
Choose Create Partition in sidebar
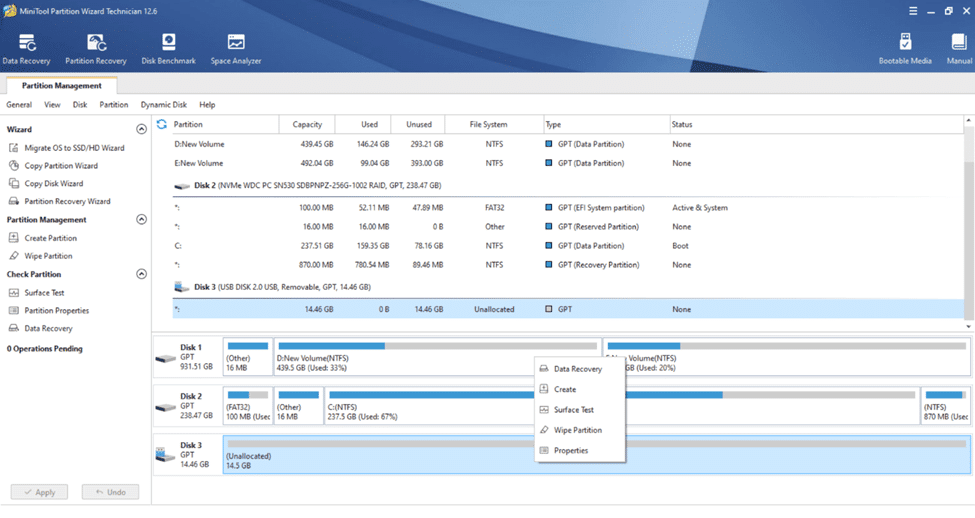click(x=43, y=238)
